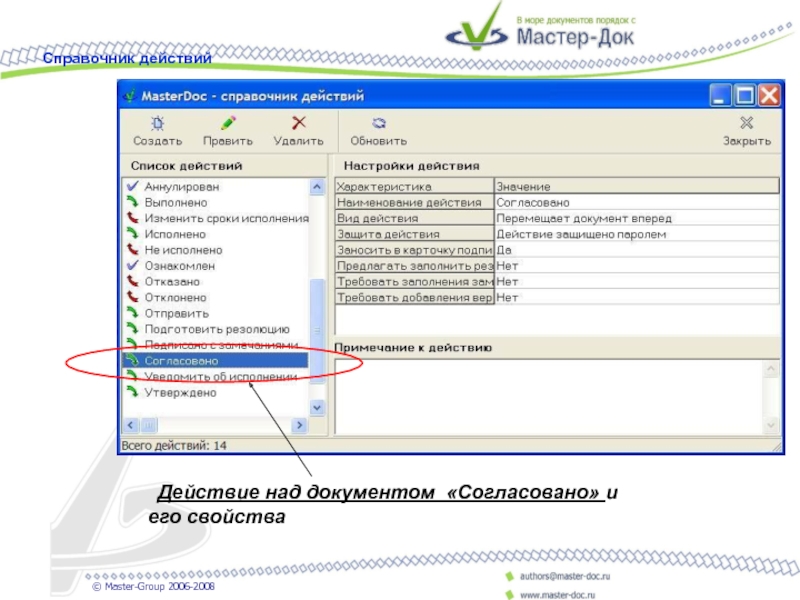Click actions list scroll-down arrow
Image resolution: width=800 pixels, height=600 pixels.
[x=317, y=408]
